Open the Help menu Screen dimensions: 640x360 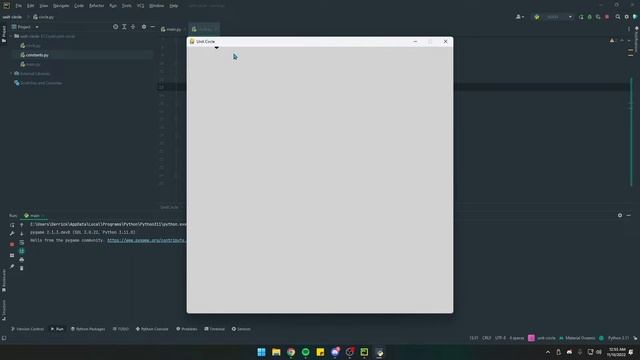click(x=173, y=6)
